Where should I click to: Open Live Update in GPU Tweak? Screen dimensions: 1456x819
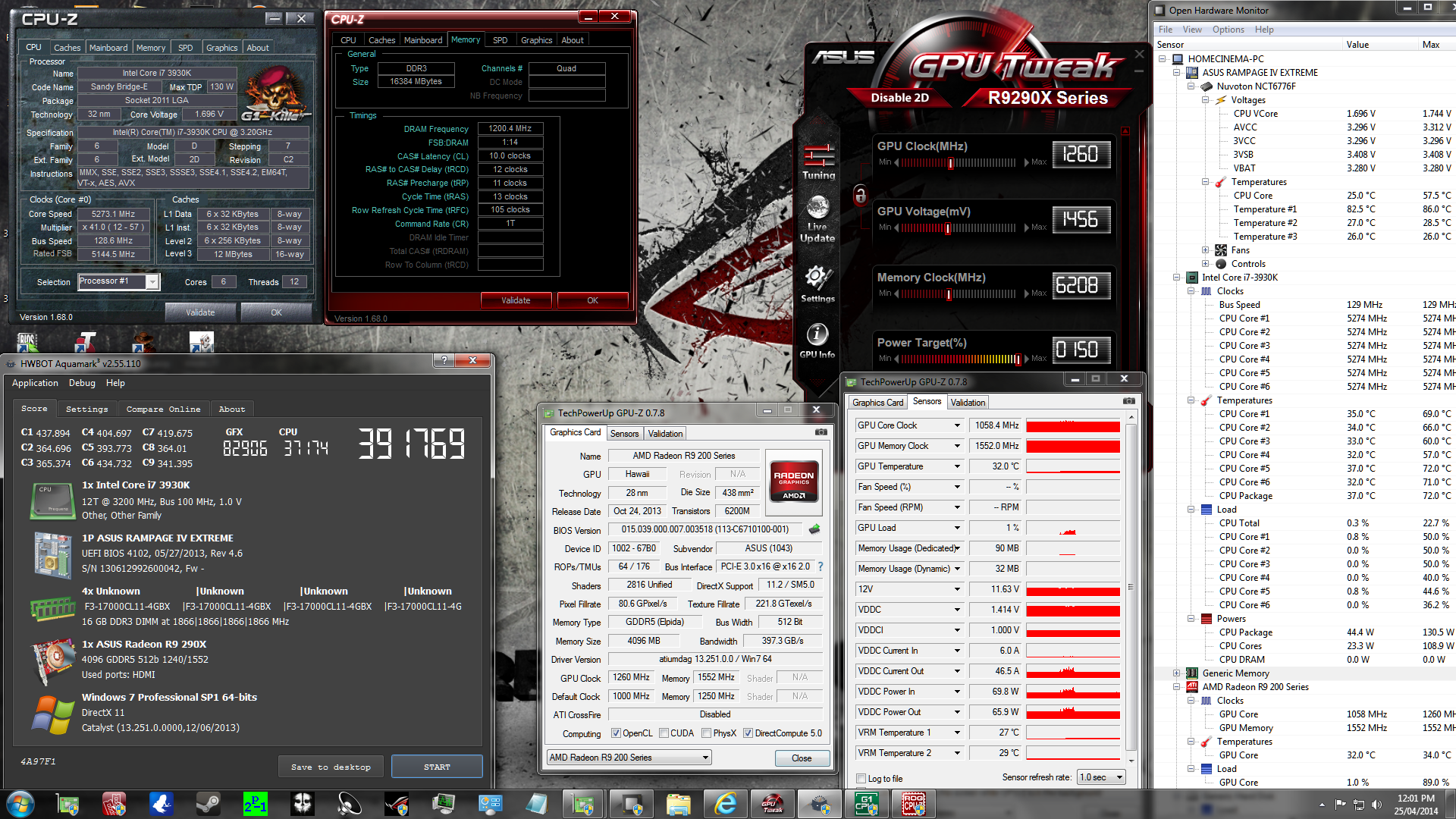(x=817, y=218)
